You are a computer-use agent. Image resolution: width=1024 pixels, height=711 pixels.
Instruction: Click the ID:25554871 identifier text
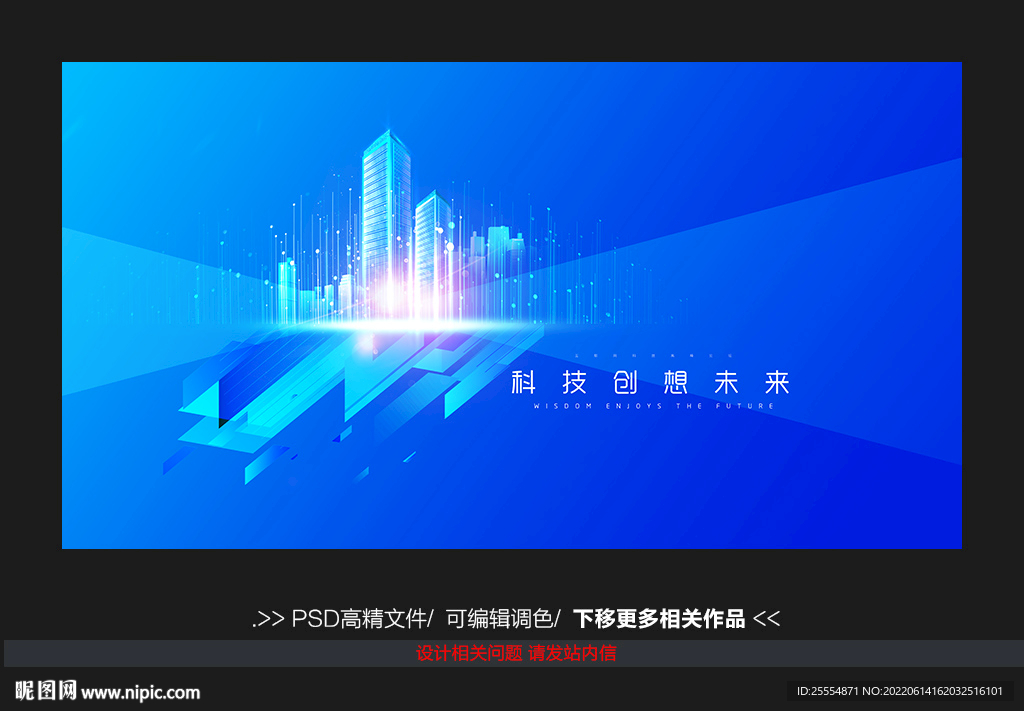pyautogui.click(x=826, y=691)
